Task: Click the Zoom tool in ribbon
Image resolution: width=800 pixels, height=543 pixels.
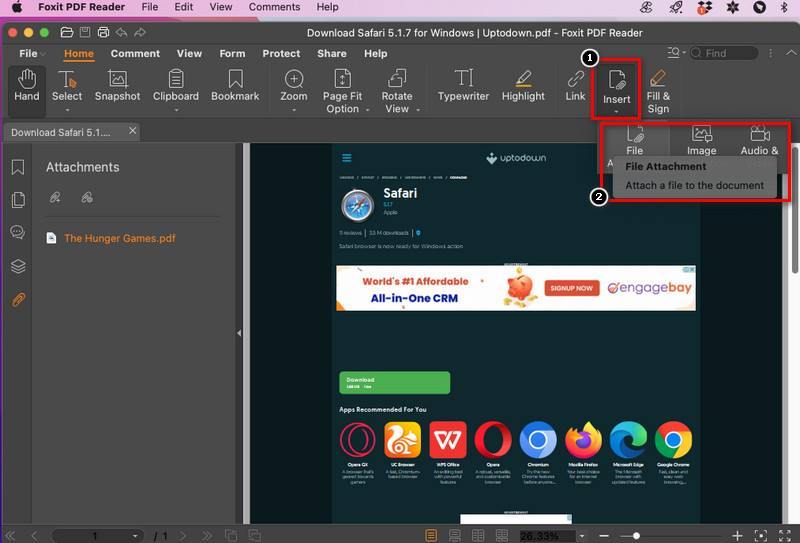Action: pos(294,87)
